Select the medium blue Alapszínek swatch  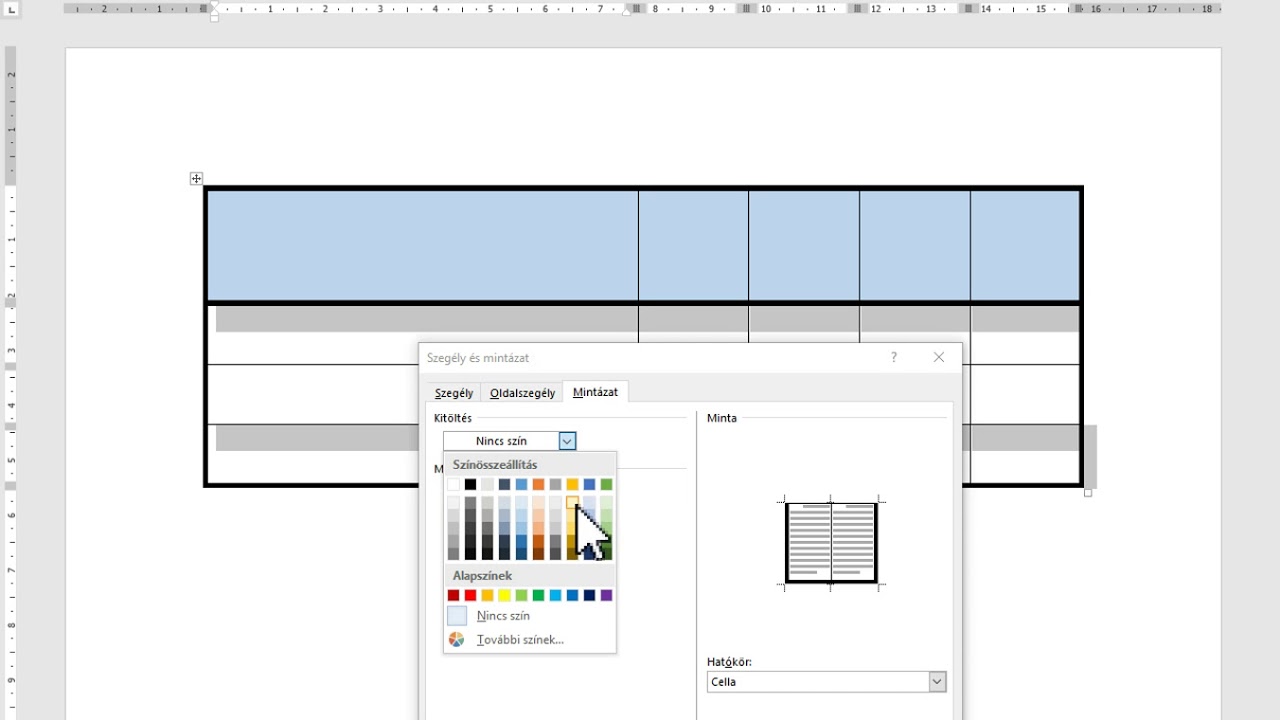[x=573, y=595]
